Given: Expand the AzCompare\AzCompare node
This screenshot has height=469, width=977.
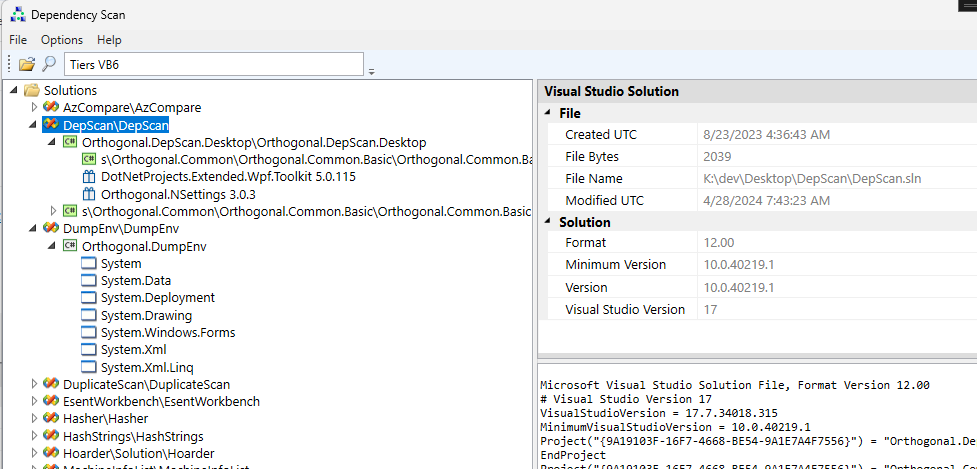Looking at the screenshot, I should (34, 107).
